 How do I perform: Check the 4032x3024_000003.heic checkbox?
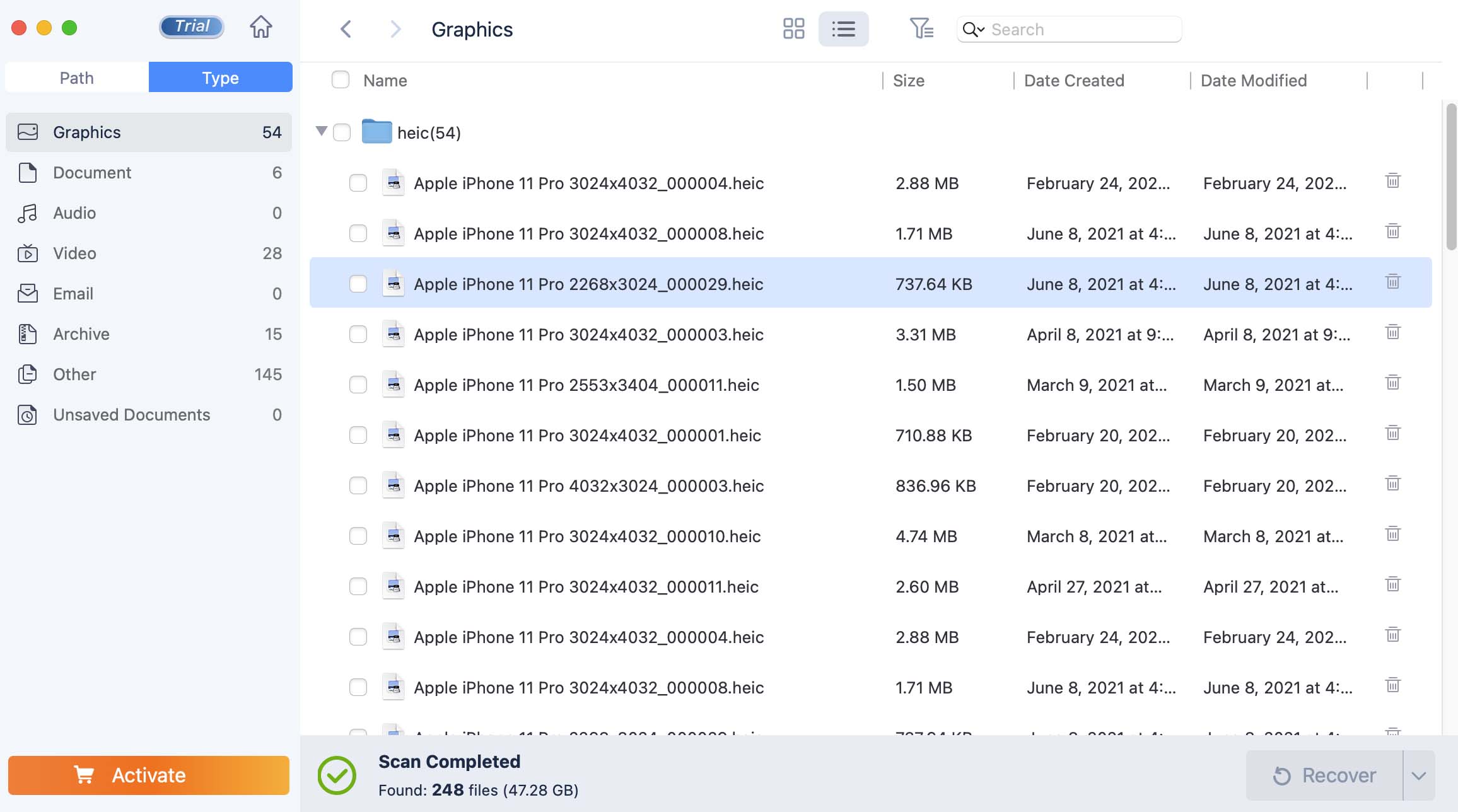pos(358,485)
